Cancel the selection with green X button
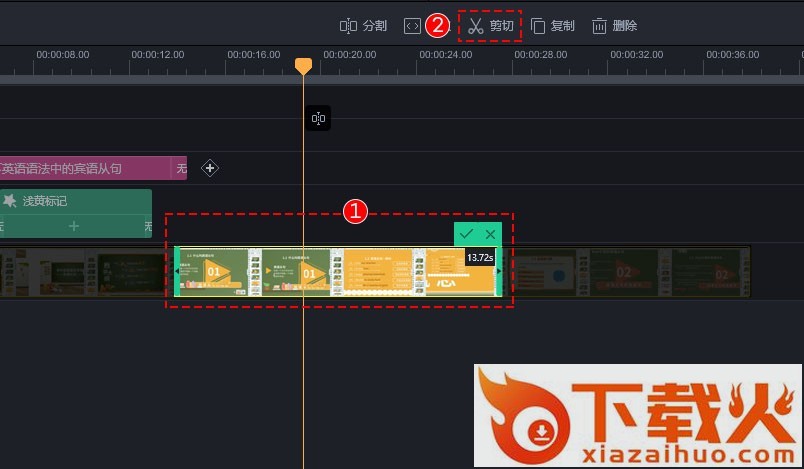 tap(490, 234)
